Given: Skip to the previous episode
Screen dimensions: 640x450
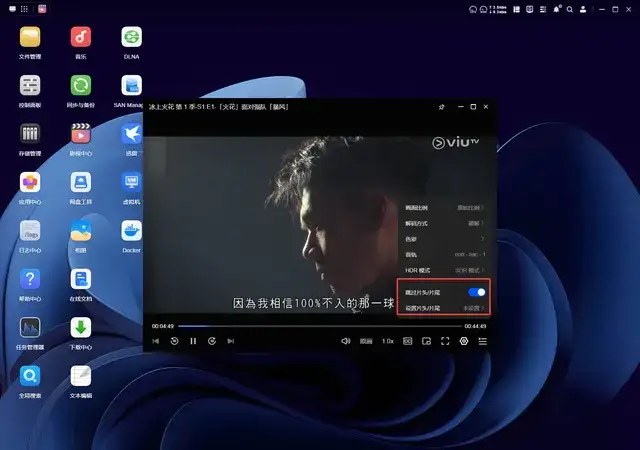Looking at the screenshot, I should [x=156, y=341].
